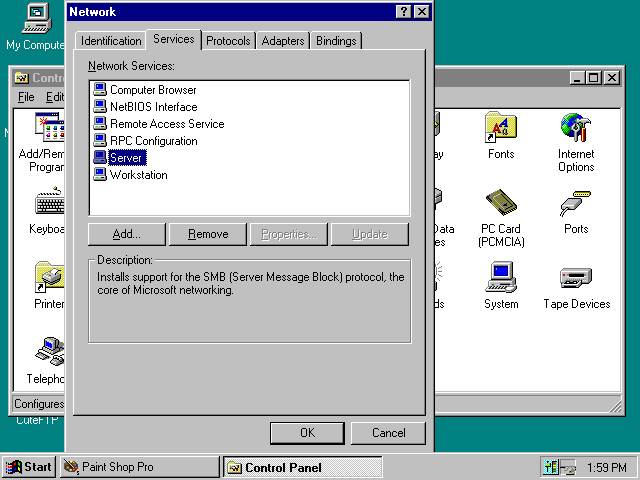Open File menu in Control Panel
Screen dimensions: 640x480
(26, 97)
